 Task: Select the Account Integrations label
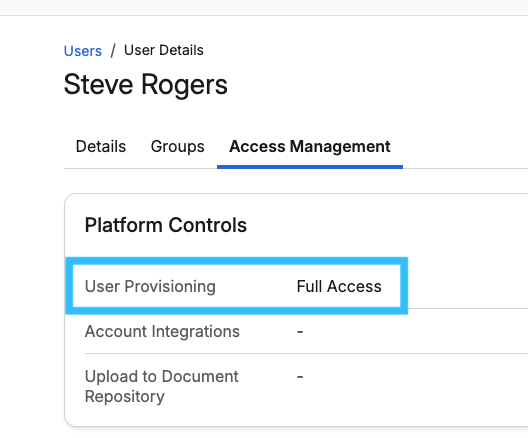tap(162, 331)
